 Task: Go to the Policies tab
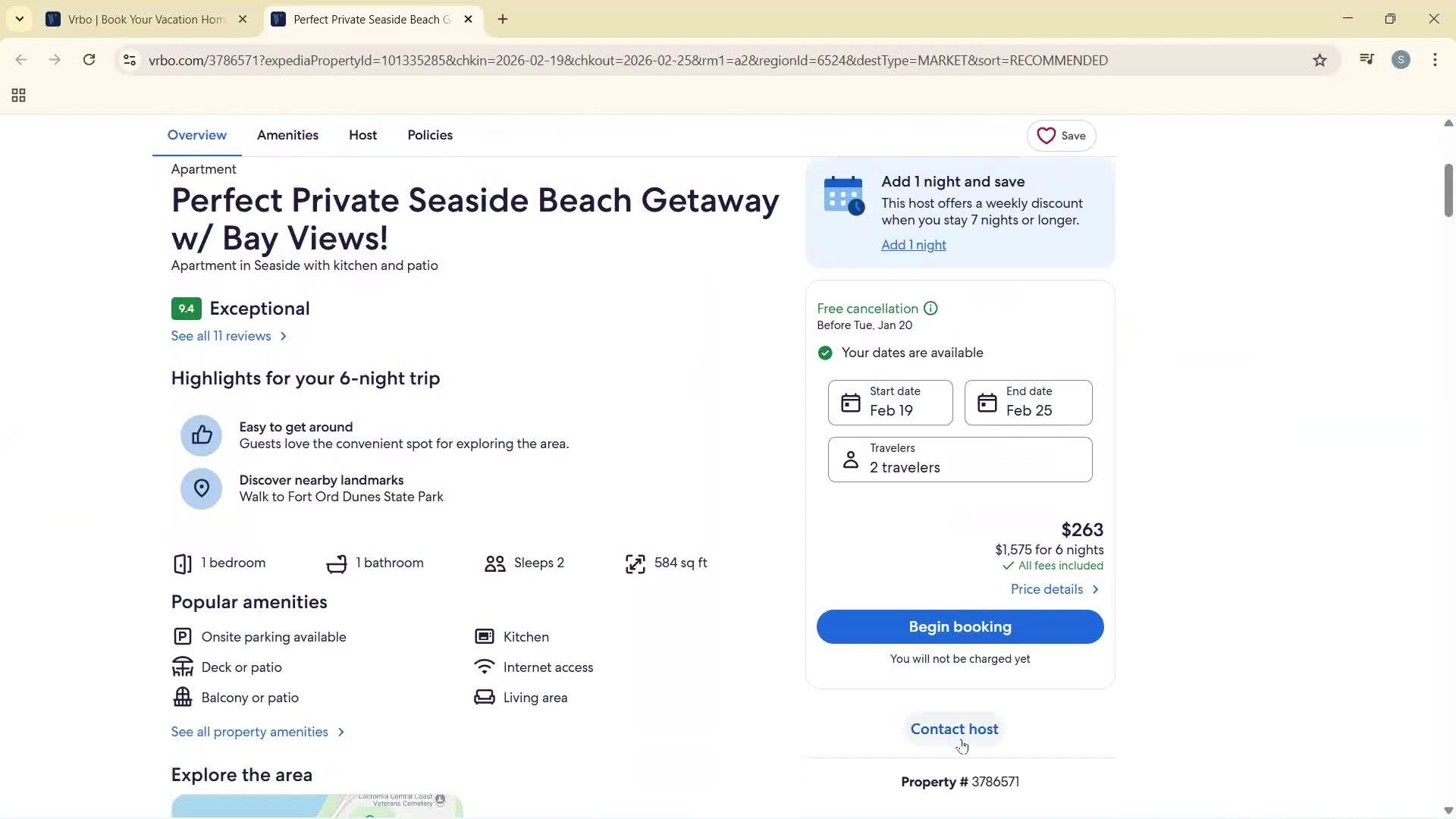tap(430, 135)
